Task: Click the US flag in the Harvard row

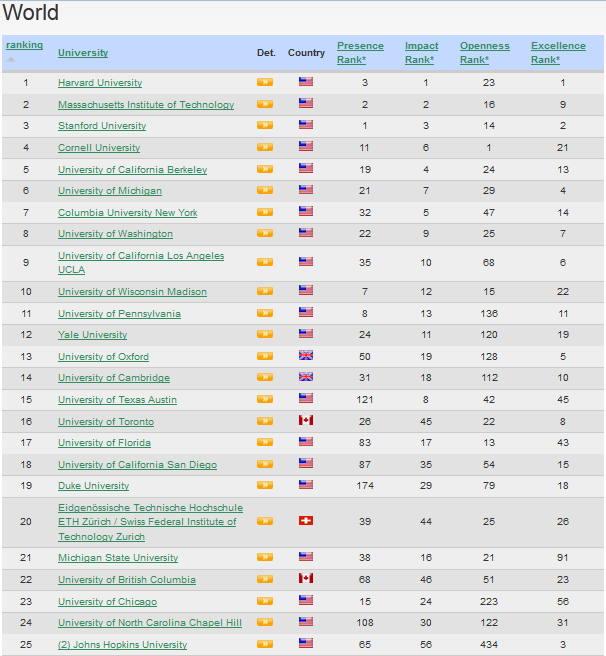Action: pyautogui.click(x=306, y=82)
